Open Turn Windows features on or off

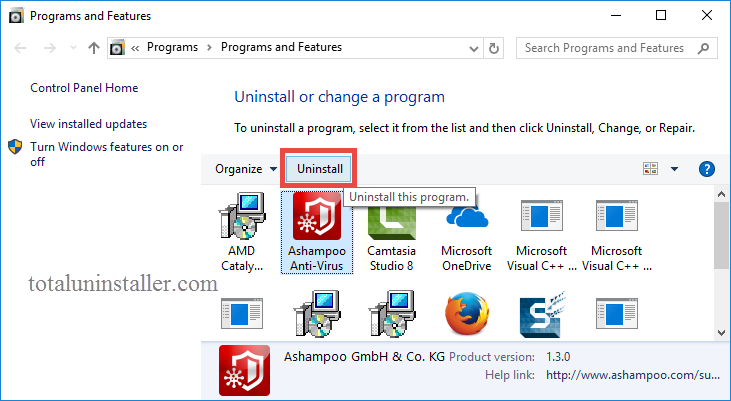[x=107, y=154]
